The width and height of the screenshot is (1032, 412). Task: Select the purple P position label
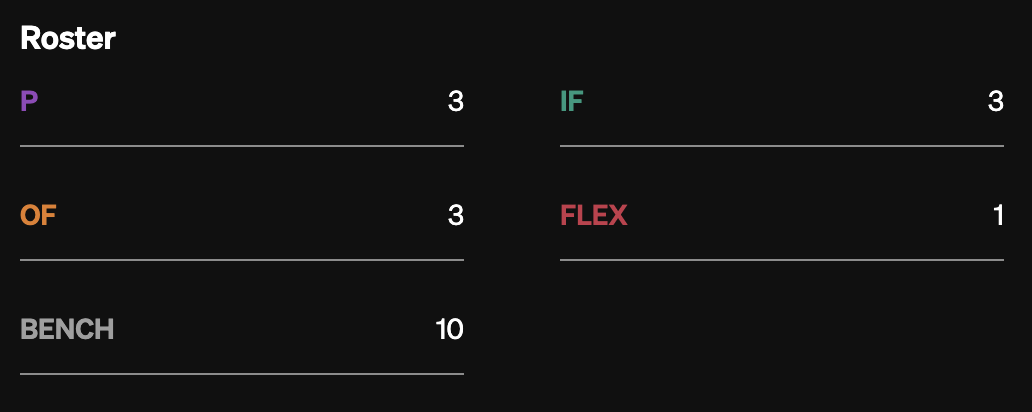[30, 102]
